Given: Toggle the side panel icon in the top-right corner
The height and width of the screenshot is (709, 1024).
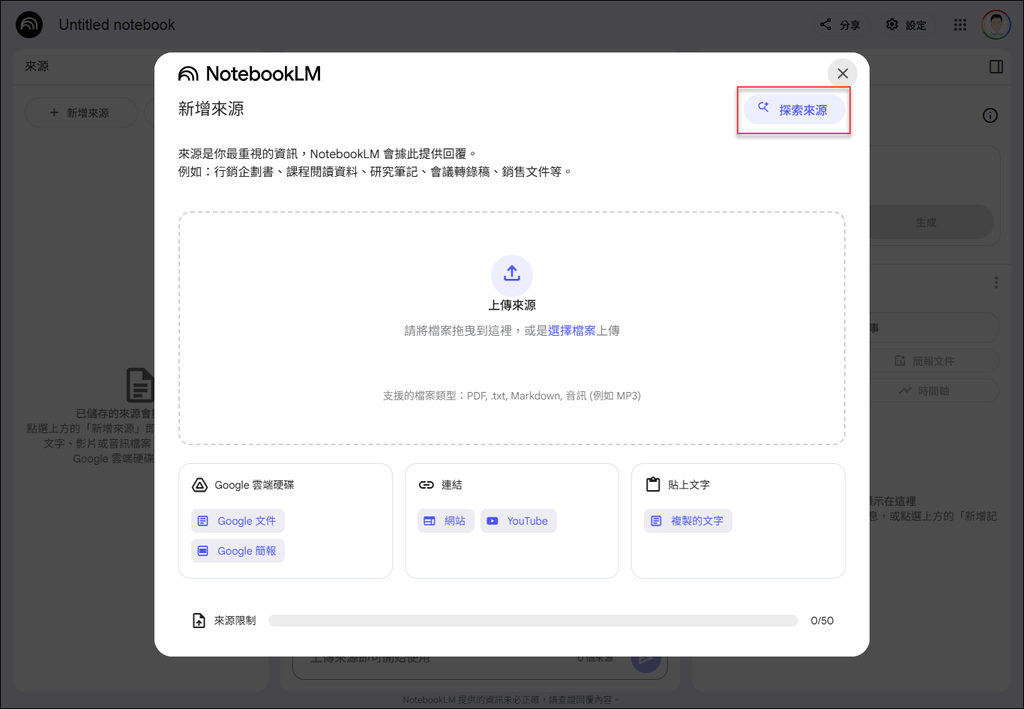Looking at the screenshot, I should [996, 67].
